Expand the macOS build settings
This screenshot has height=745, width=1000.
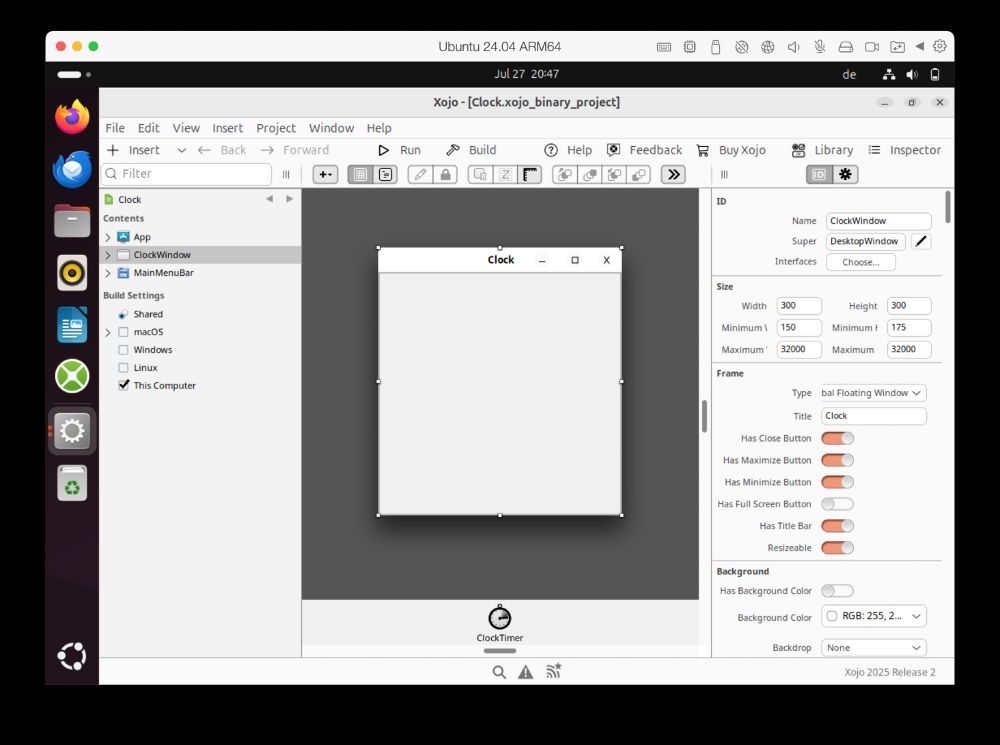[x=108, y=332]
